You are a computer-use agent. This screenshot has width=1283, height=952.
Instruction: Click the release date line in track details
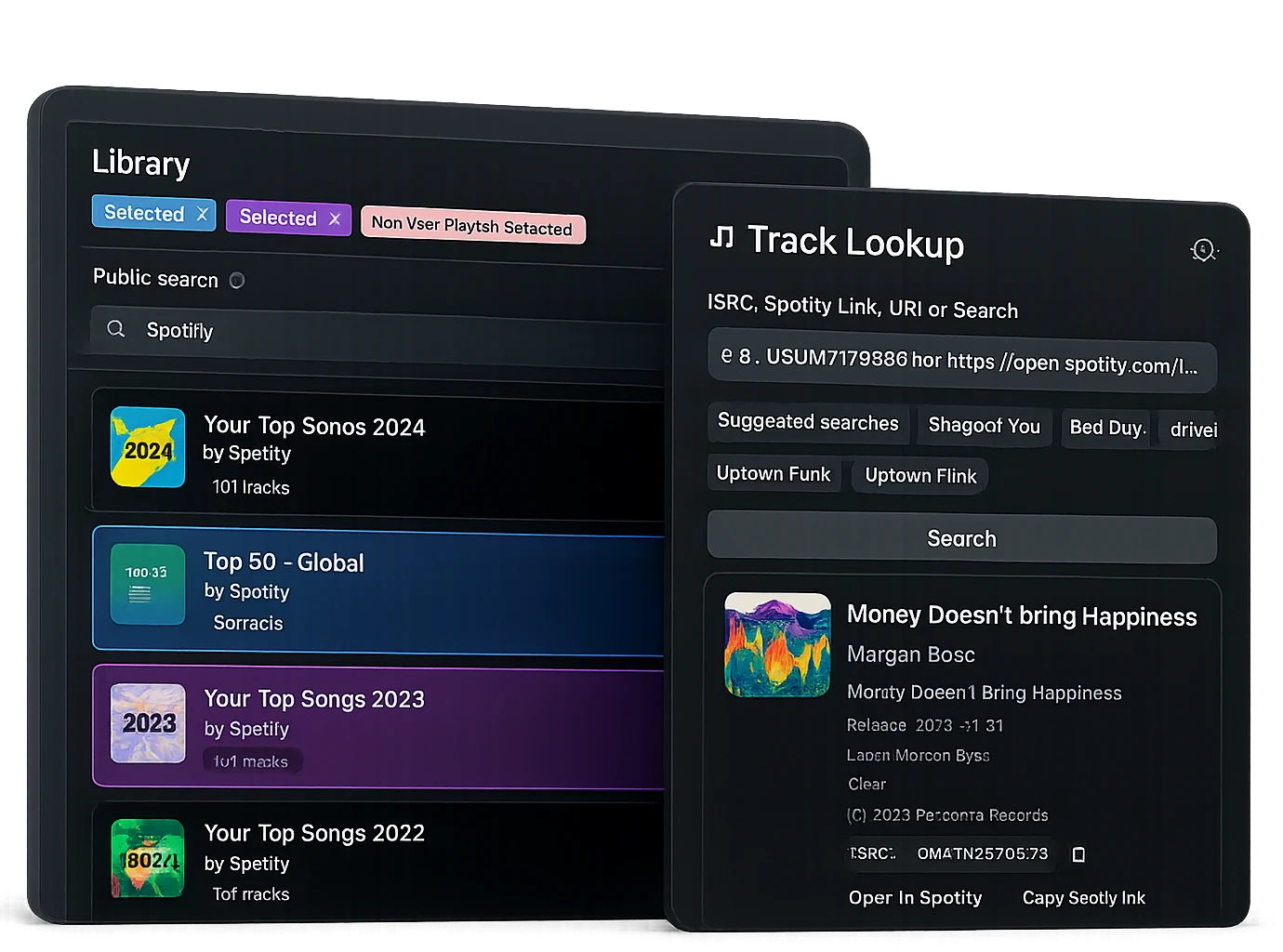coord(925,725)
